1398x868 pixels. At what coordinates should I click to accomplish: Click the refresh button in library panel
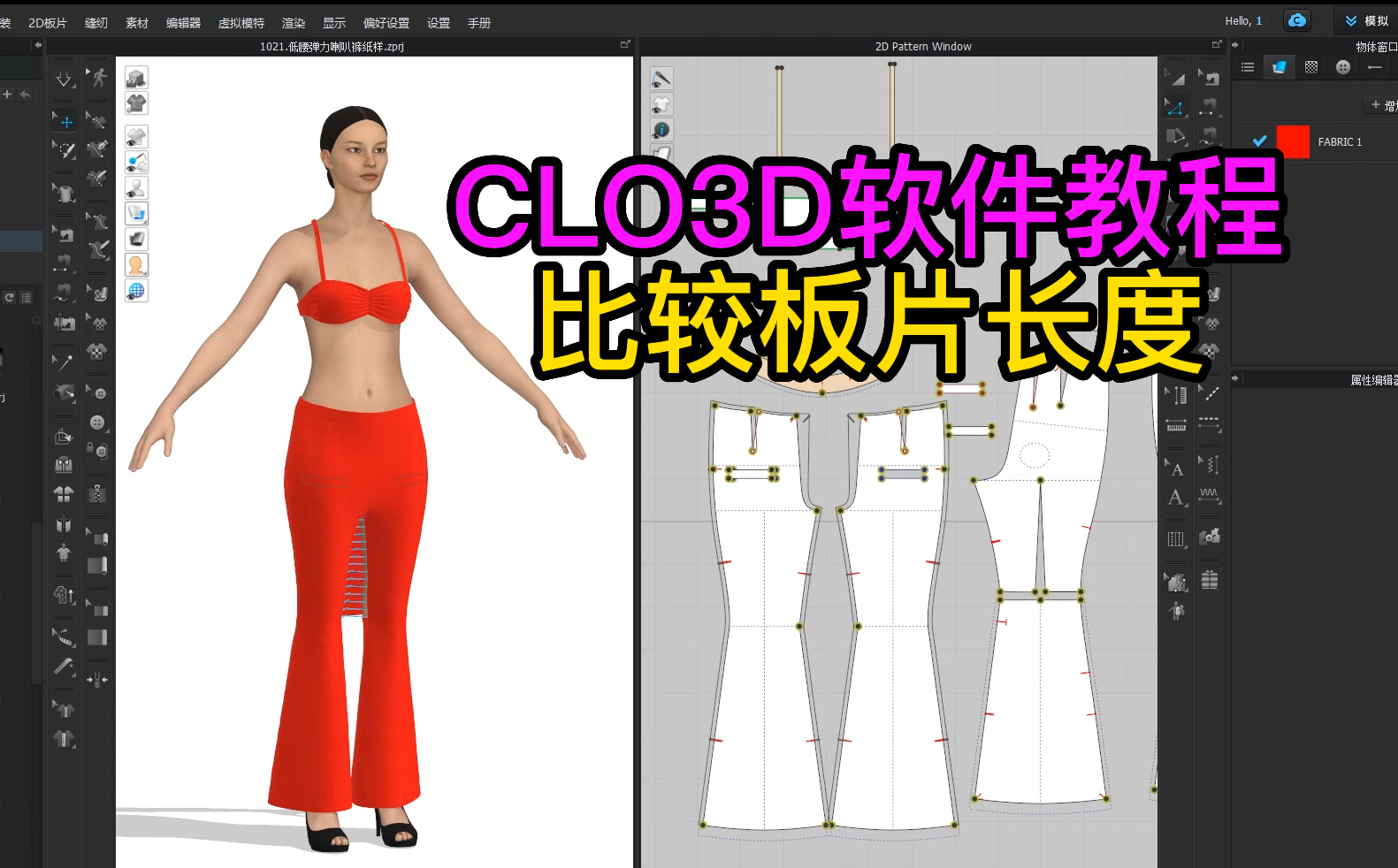tap(9, 298)
